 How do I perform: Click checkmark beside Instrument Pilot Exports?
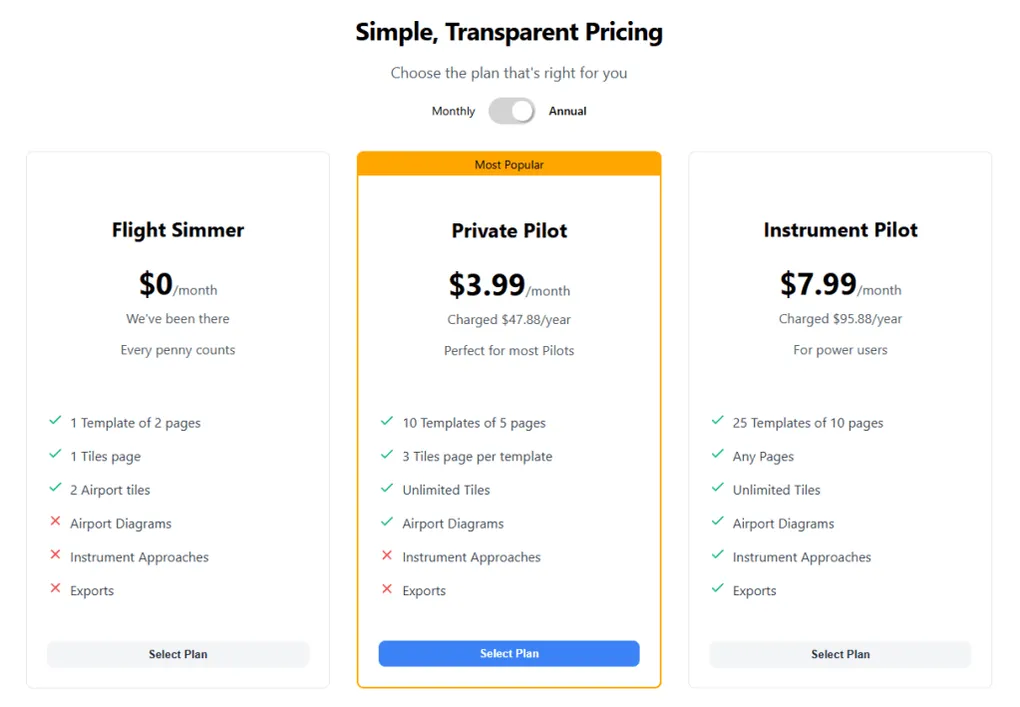tap(717, 589)
